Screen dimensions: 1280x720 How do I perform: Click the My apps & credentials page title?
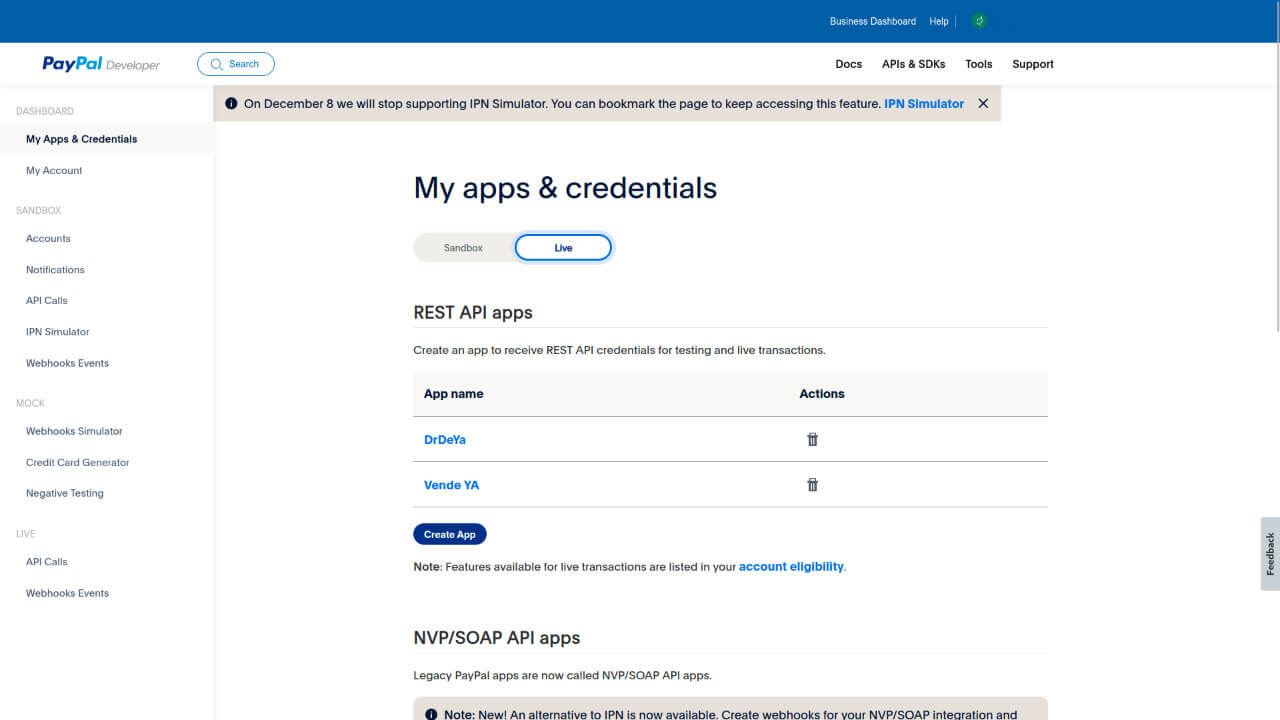pyautogui.click(x=565, y=188)
